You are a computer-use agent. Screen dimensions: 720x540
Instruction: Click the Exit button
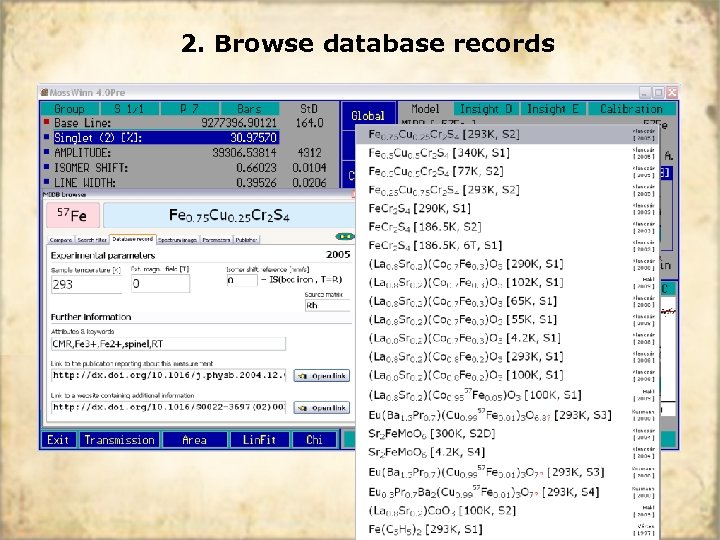[58, 440]
